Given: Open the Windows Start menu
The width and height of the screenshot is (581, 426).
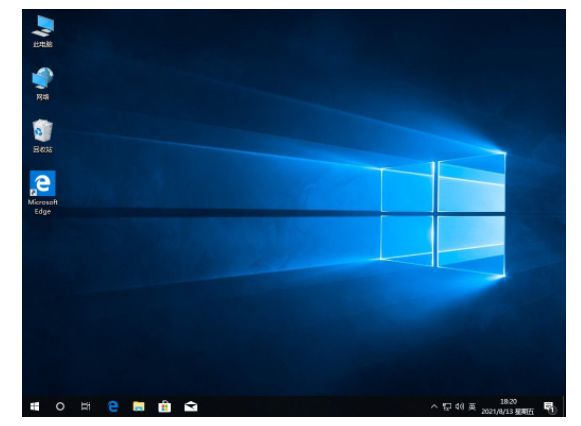Looking at the screenshot, I should [x=35, y=406].
